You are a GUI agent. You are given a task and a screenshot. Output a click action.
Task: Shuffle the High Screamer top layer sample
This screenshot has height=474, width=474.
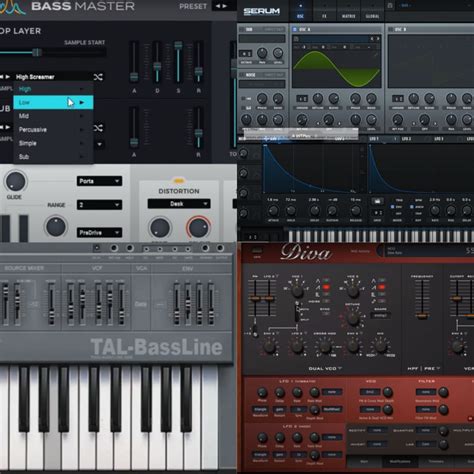coord(98,77)
